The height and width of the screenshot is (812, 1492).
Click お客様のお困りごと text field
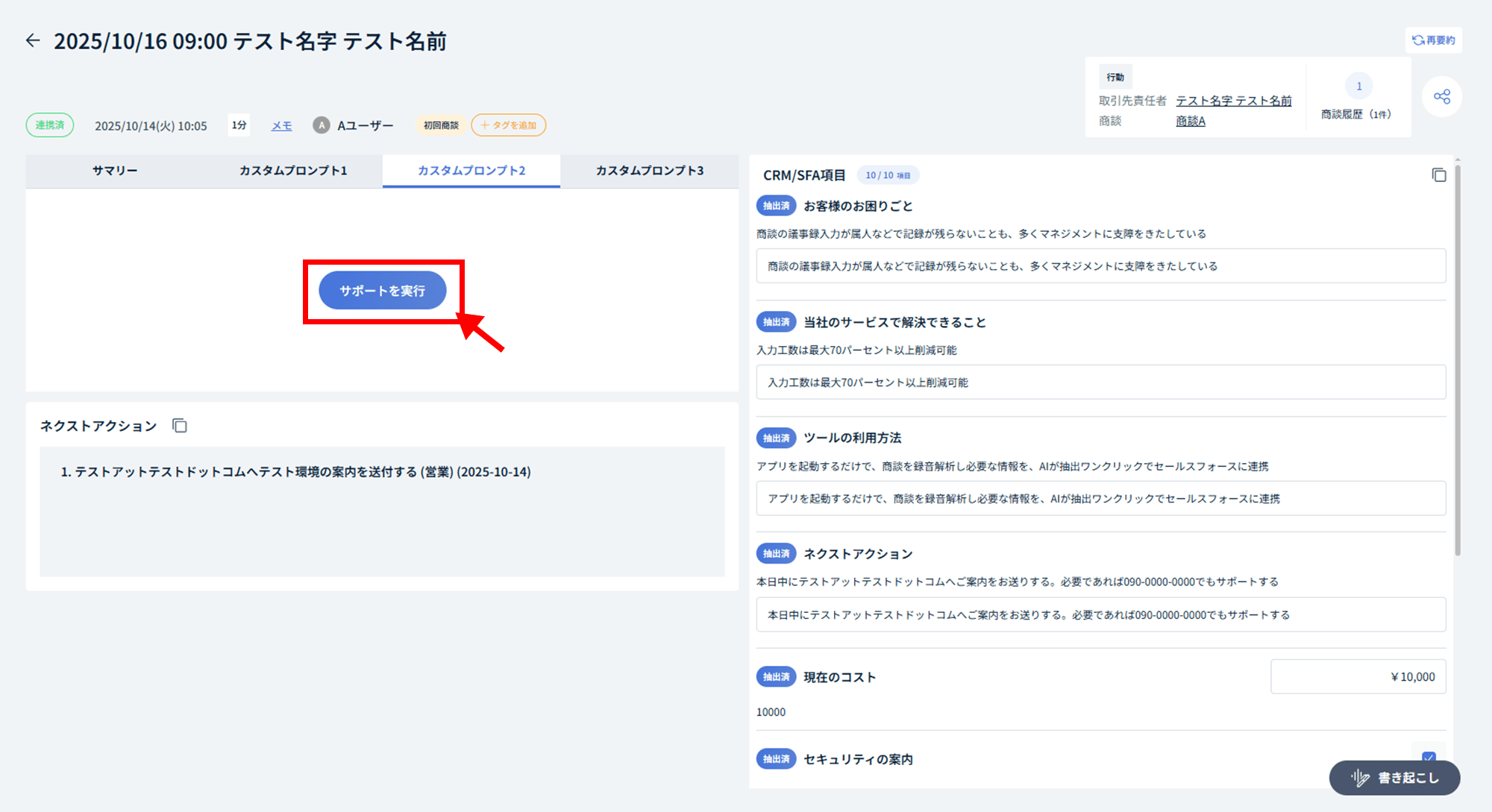pyautogui.click(x=1100, y=266)
